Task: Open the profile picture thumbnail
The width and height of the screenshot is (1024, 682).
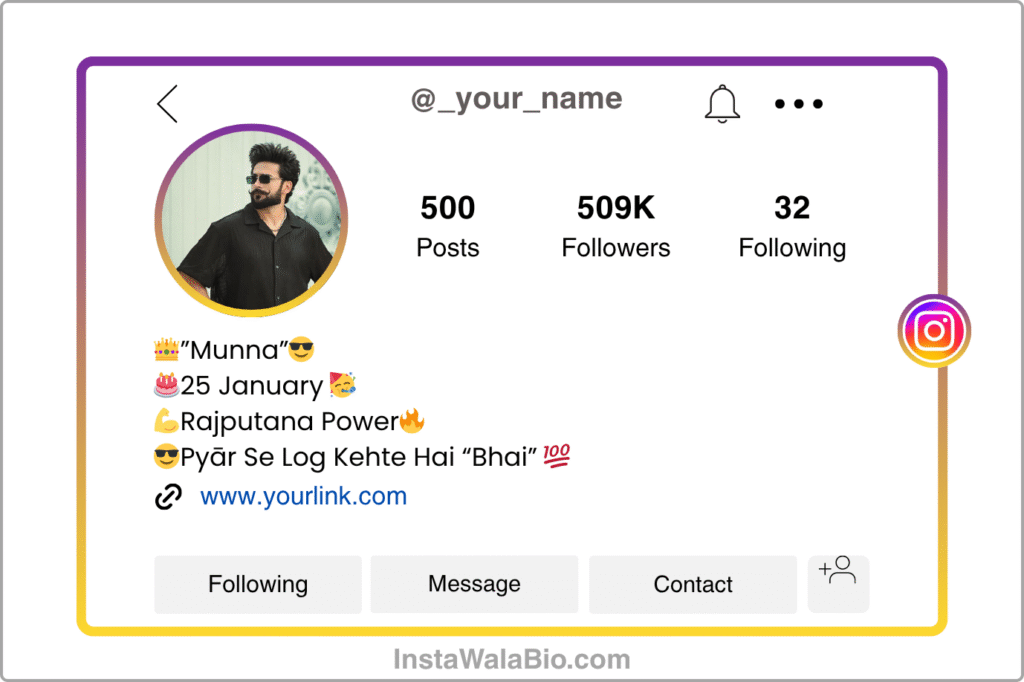Action: (251, 220)
